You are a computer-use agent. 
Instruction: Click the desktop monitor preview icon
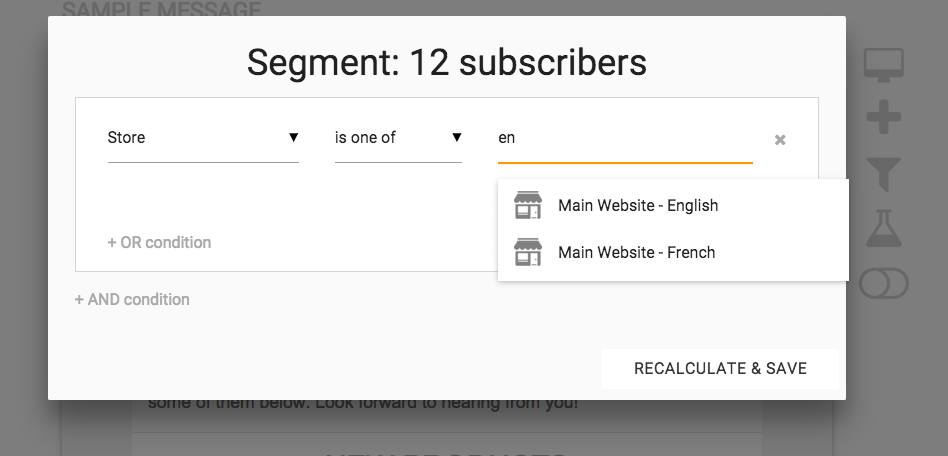(x=884, y=65)
